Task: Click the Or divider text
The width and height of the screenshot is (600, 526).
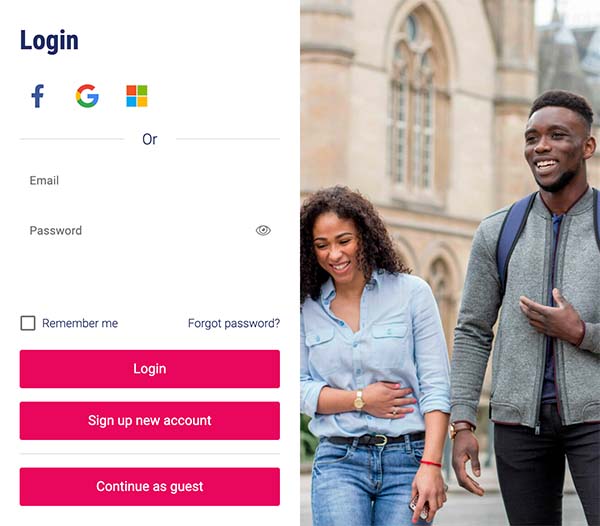Action: tap(150, 139)
